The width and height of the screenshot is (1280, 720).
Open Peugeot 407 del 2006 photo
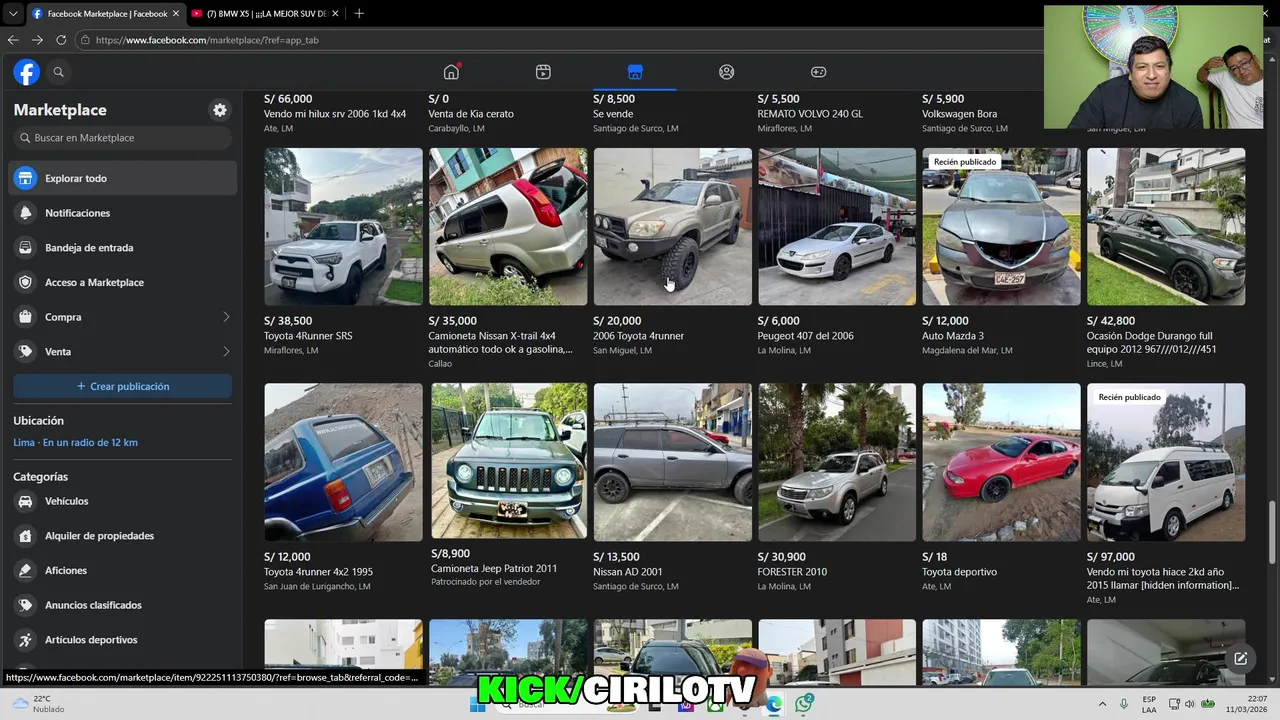pyautogui.click(x=837, y=227)
